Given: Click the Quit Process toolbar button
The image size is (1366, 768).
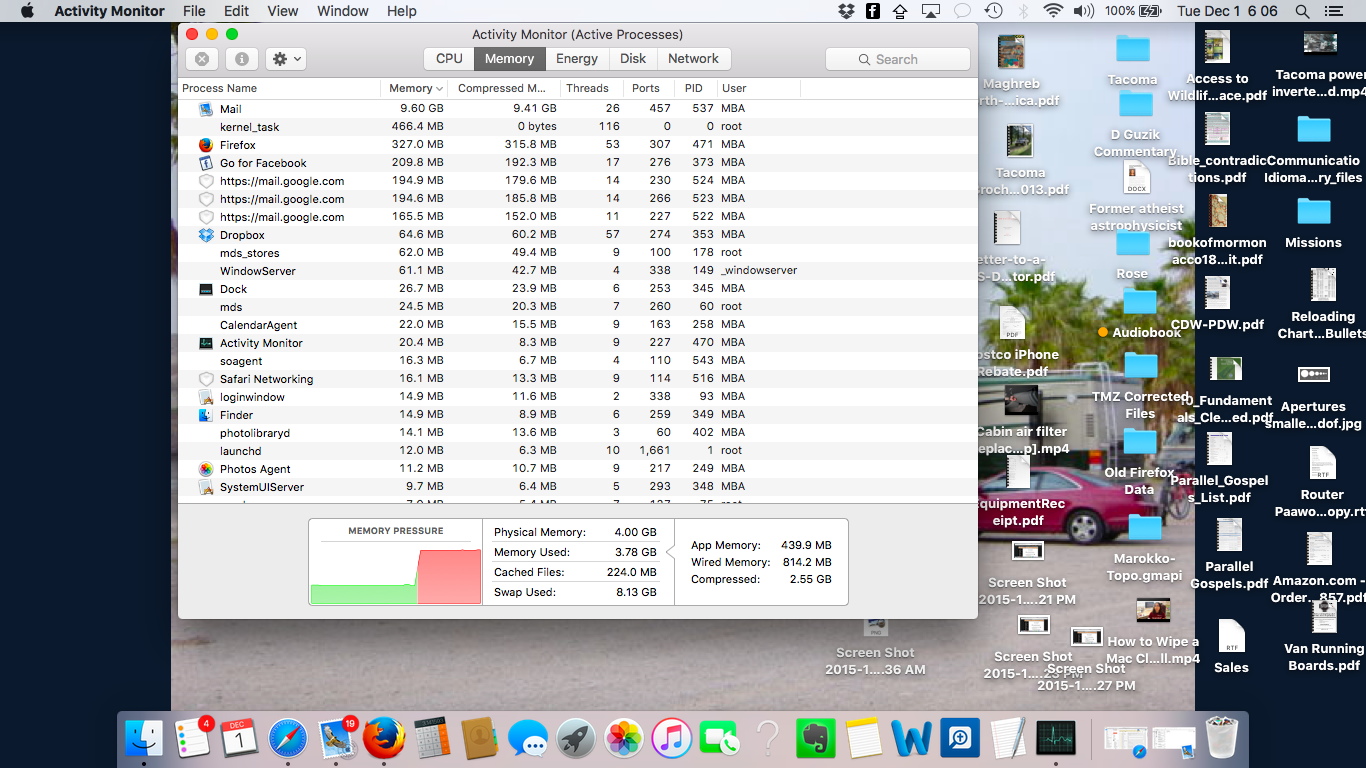Looking at the screenshot, I should point(202,59).
